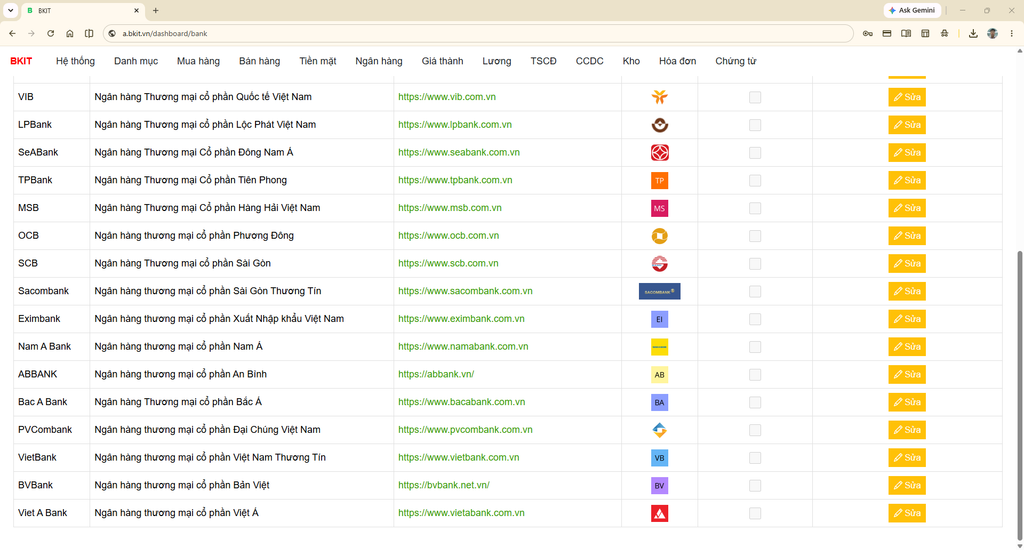Tick the checkbox in the Viet A Bank row
Screen dimensions: 1024x550
pyautogui.click(x=755, y=513)
